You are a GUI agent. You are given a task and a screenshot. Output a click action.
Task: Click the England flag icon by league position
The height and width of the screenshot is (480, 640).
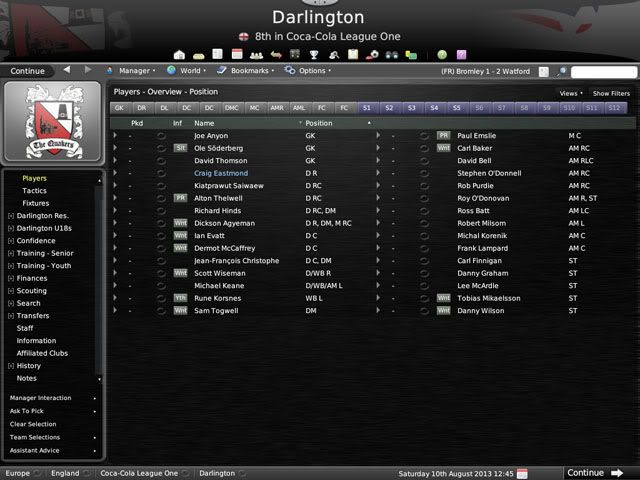click(x=243, y=37)
